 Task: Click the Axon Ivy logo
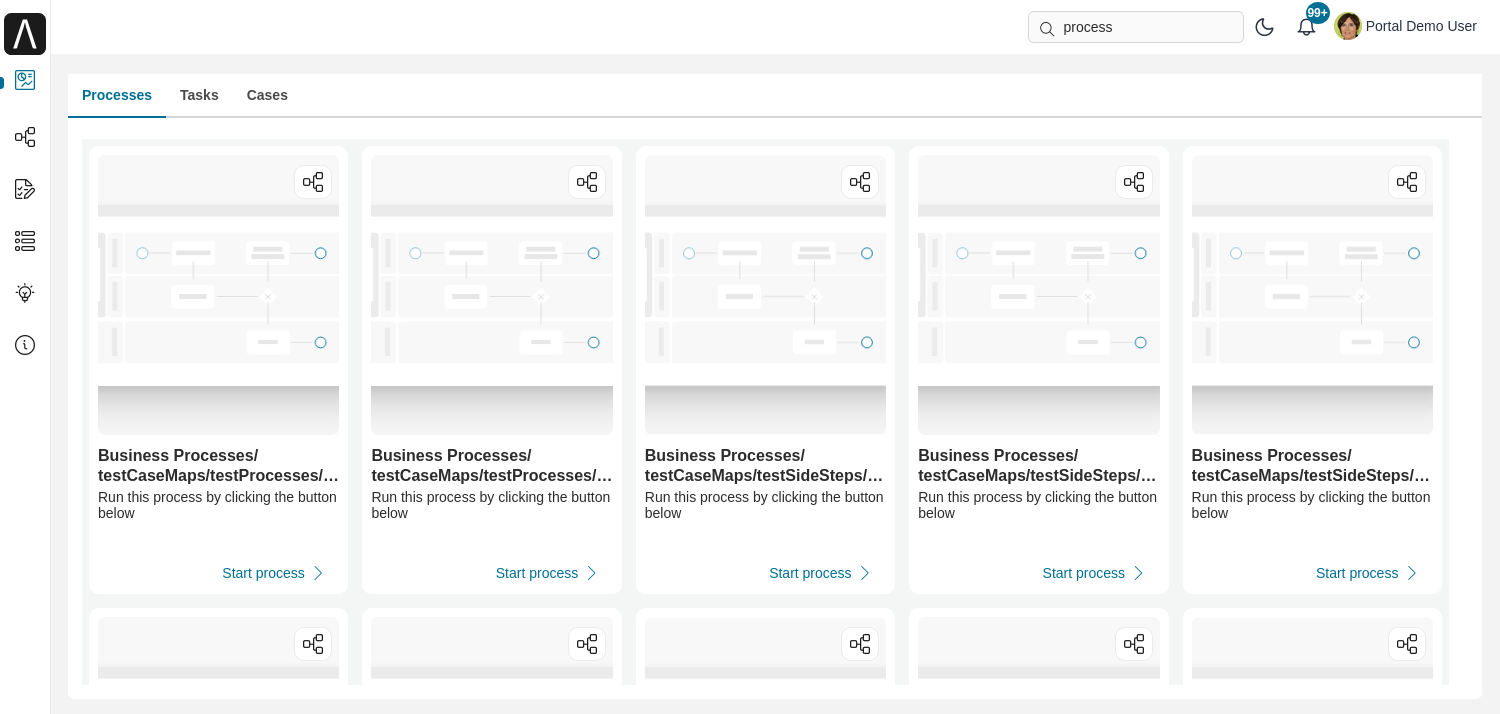click(x=25, y=33)
